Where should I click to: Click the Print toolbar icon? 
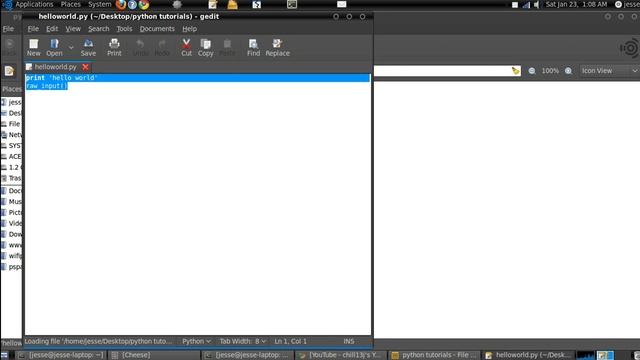click(x=114, y=47)
